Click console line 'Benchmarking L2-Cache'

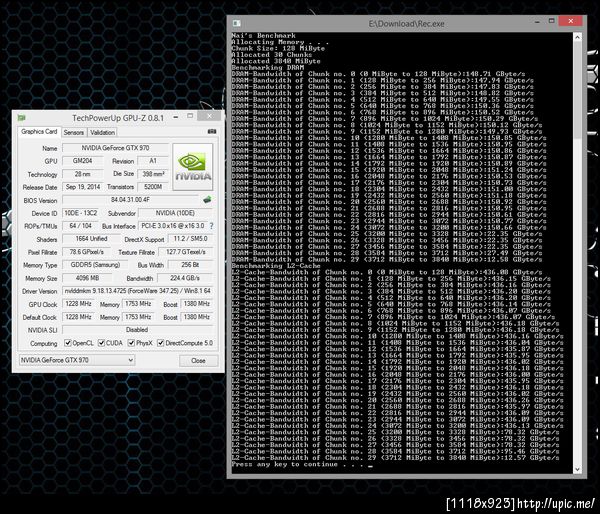pyautogui.click(x=276, y=266)
